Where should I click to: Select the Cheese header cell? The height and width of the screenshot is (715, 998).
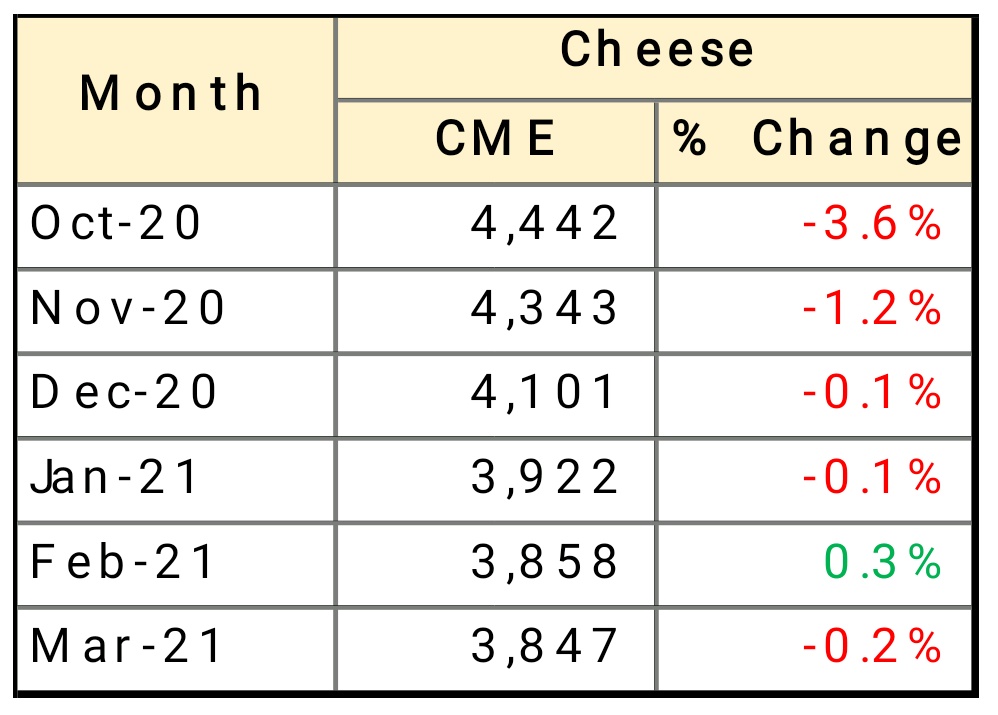656,51
